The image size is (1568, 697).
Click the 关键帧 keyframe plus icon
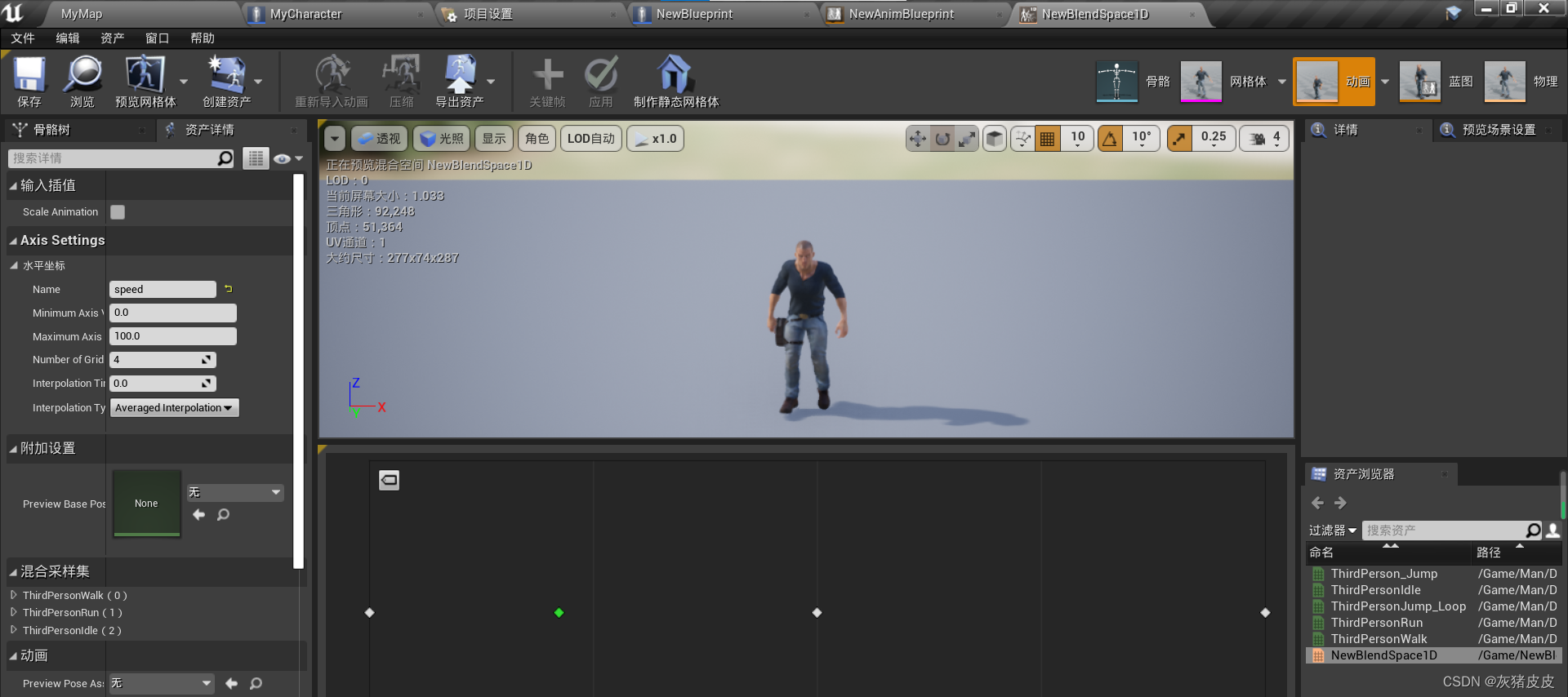click(x=547, y=82)
